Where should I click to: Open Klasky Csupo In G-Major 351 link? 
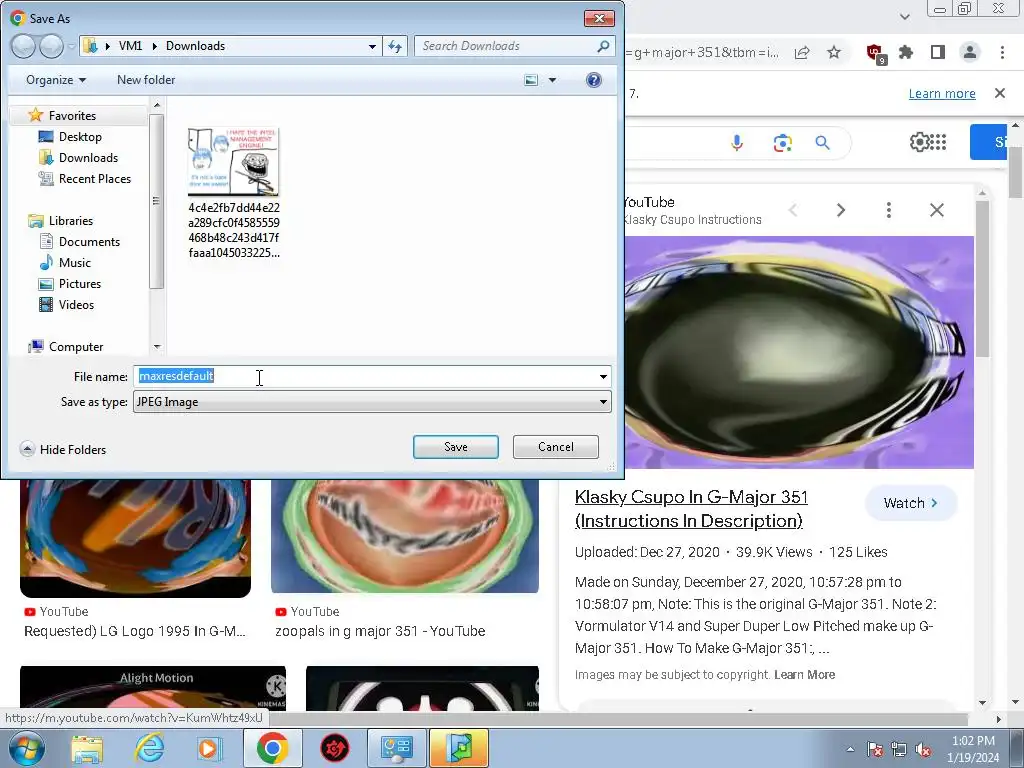pyautogui.click(x=691, y=509)
